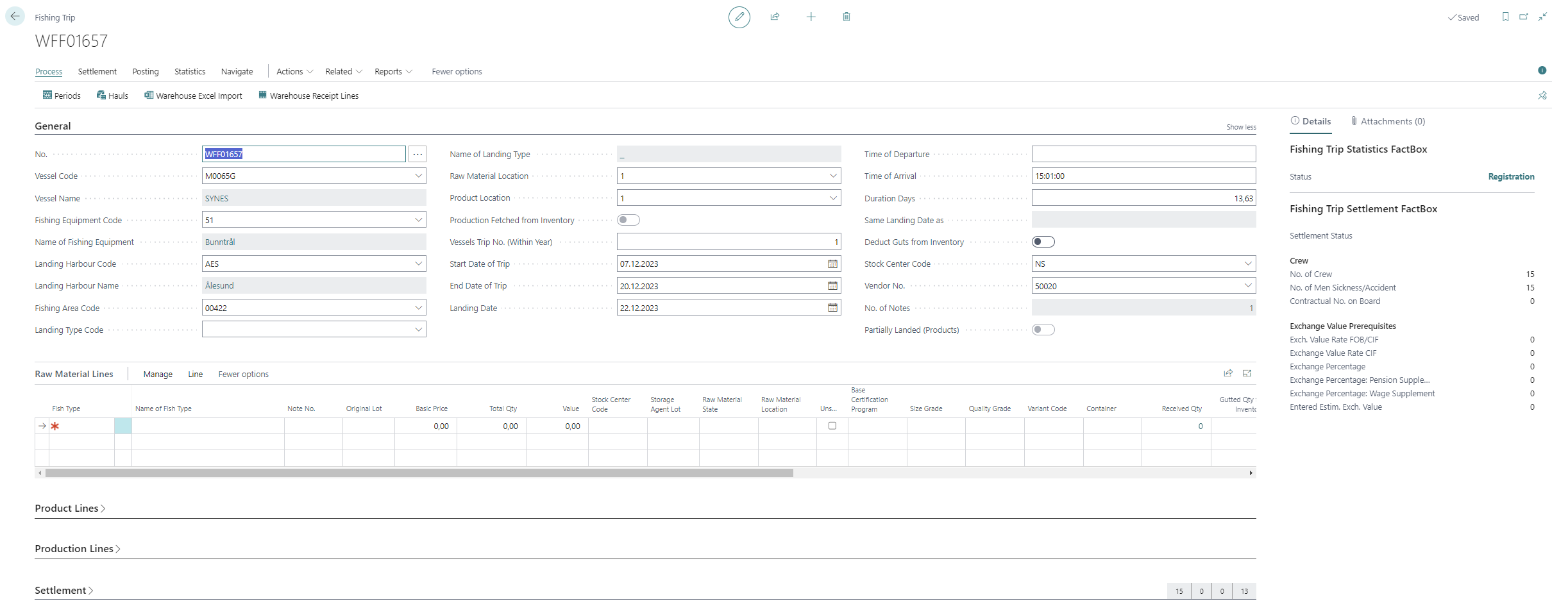Switch to Attachments (0) tab
The height and width of the screenshot is (606, 1568).
(1388, 121)
